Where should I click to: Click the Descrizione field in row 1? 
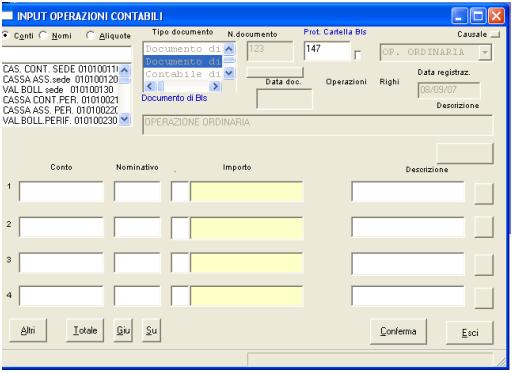click(408, 192)
